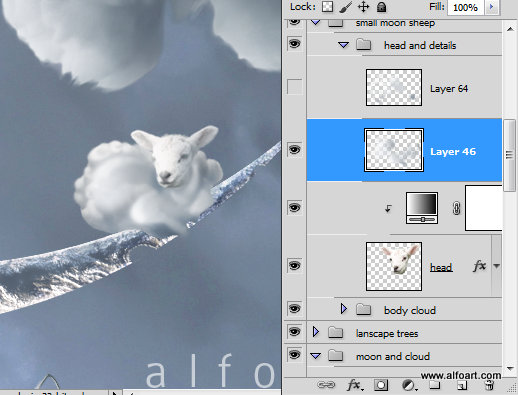This screenshot has height=395, width=518.
Task: Select the moon and cloud group name
Action: point(393,357)
